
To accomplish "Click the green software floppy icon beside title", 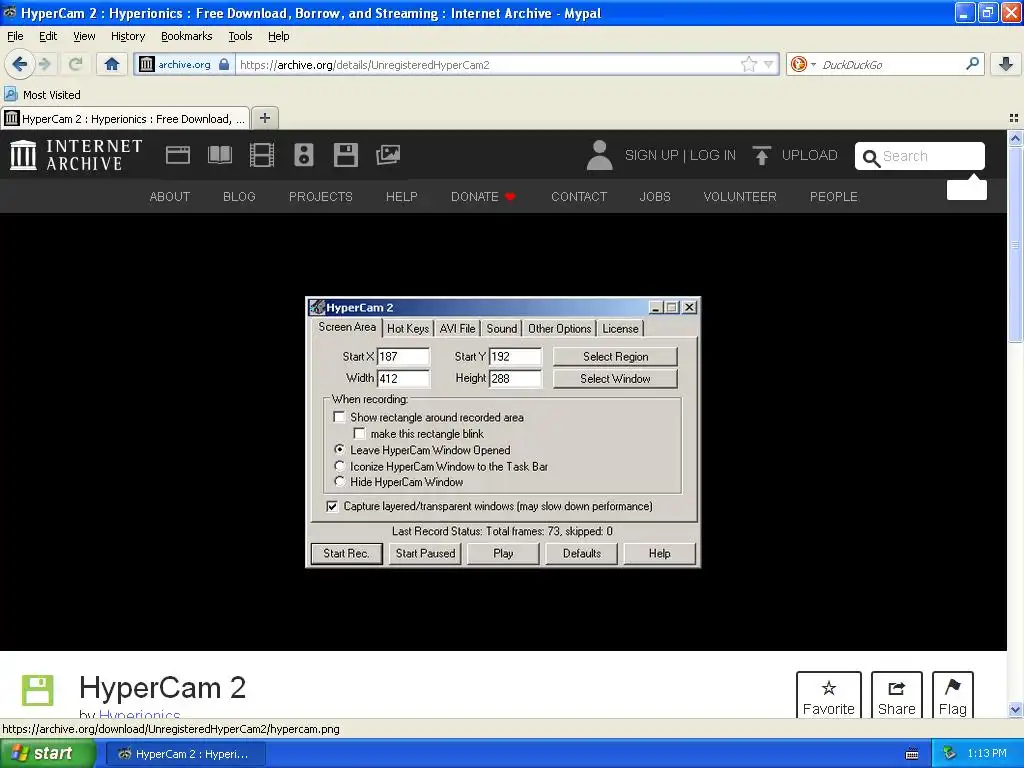I will [x=37, y=690].
